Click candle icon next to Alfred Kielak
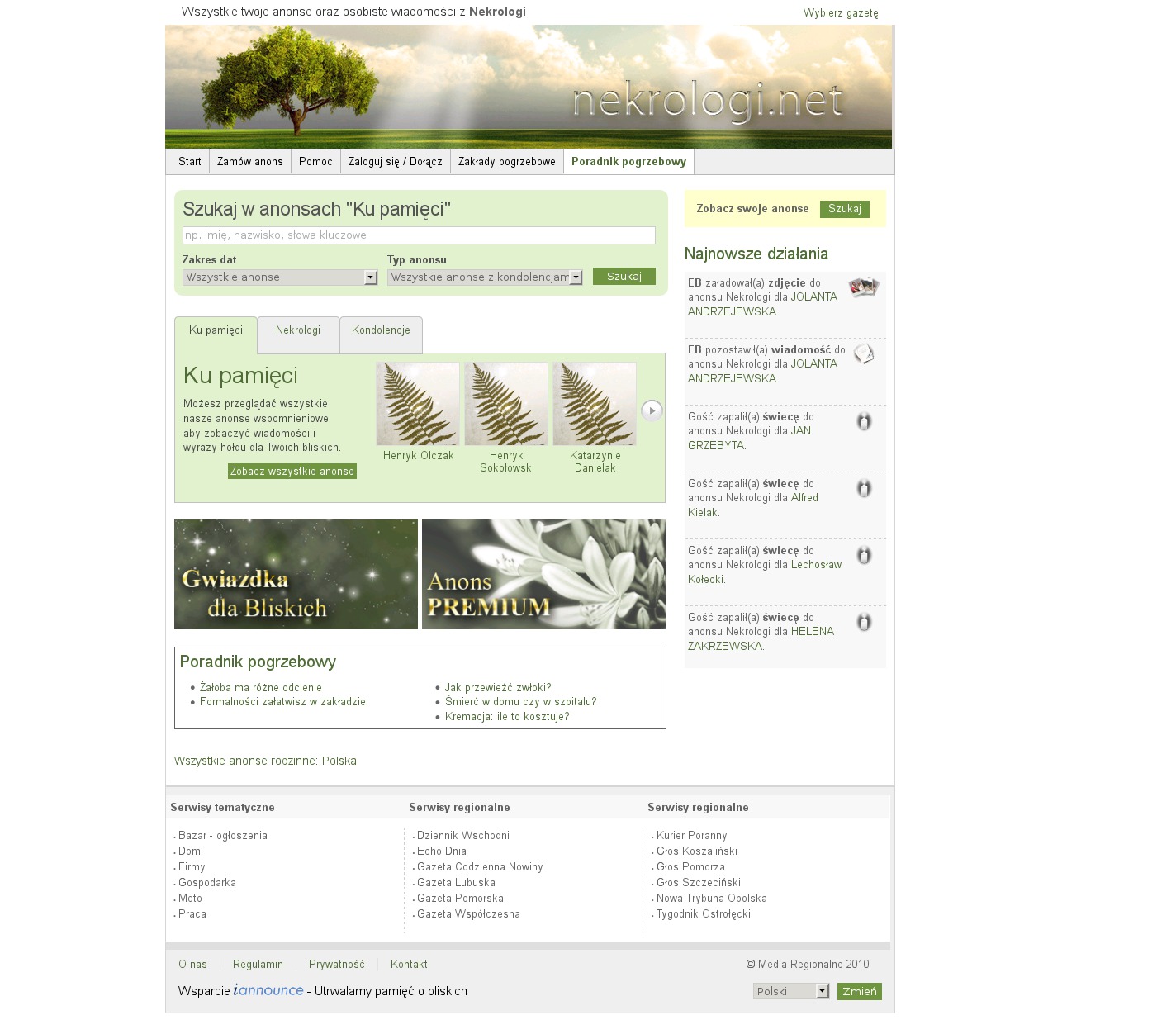This screenshot has height=1034, width=1176. pyautogui.click(x=864, y=489)
